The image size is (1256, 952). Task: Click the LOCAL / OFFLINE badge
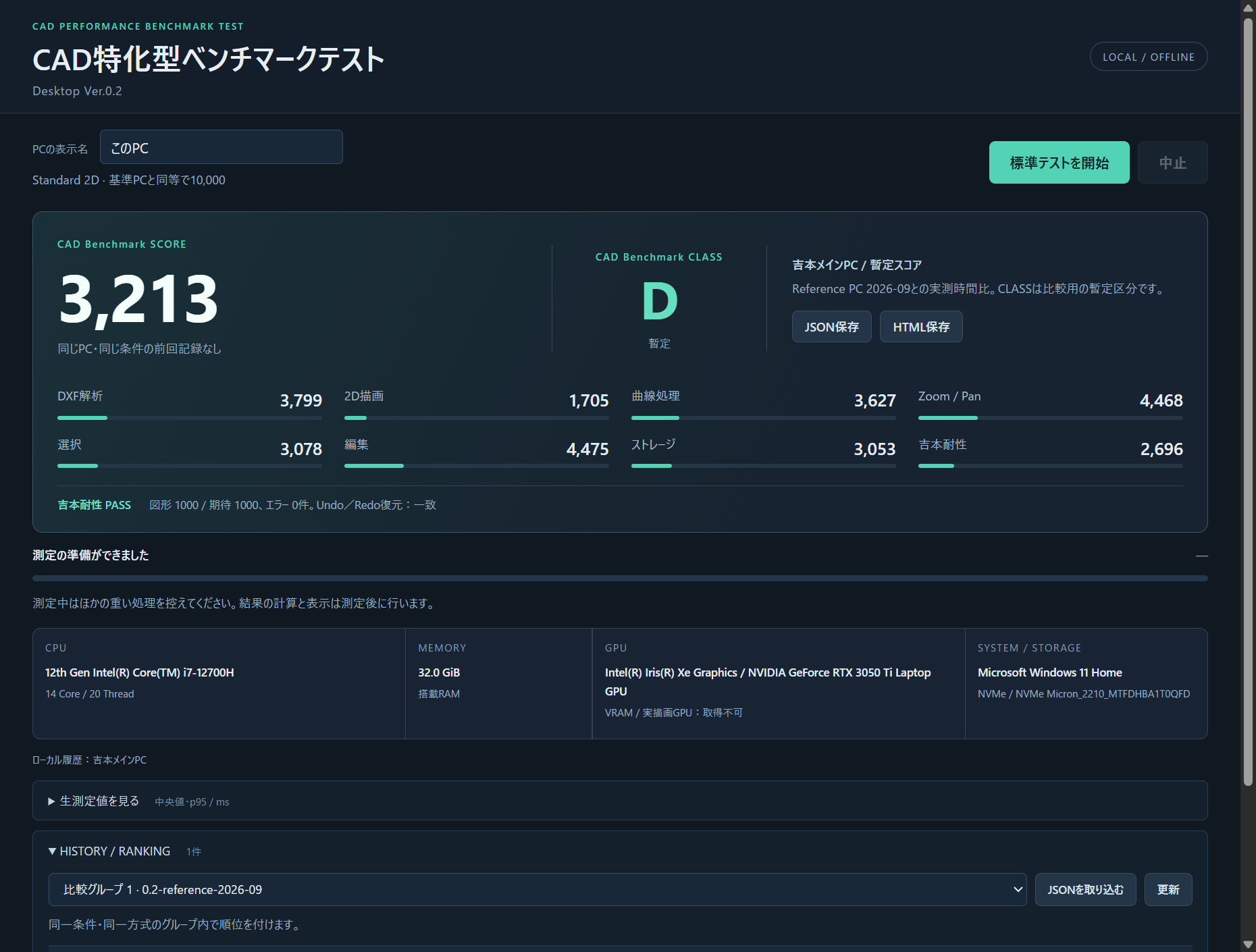pos(1149,57)
